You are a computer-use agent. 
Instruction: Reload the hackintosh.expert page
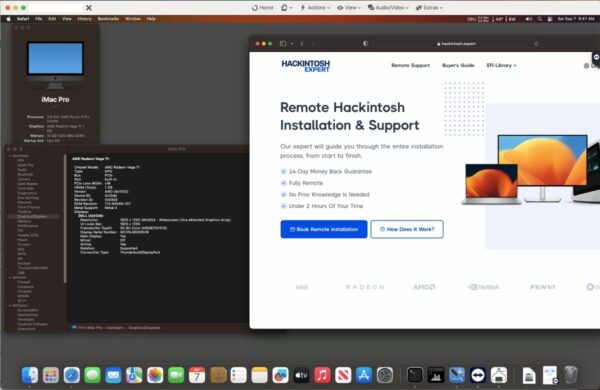(536, 44)
